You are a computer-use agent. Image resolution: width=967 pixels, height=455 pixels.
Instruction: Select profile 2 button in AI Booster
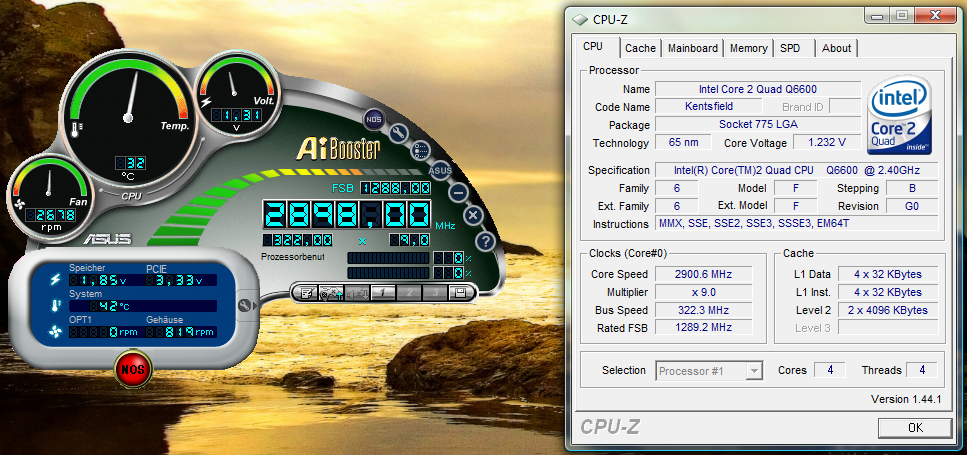coord(409,293)
